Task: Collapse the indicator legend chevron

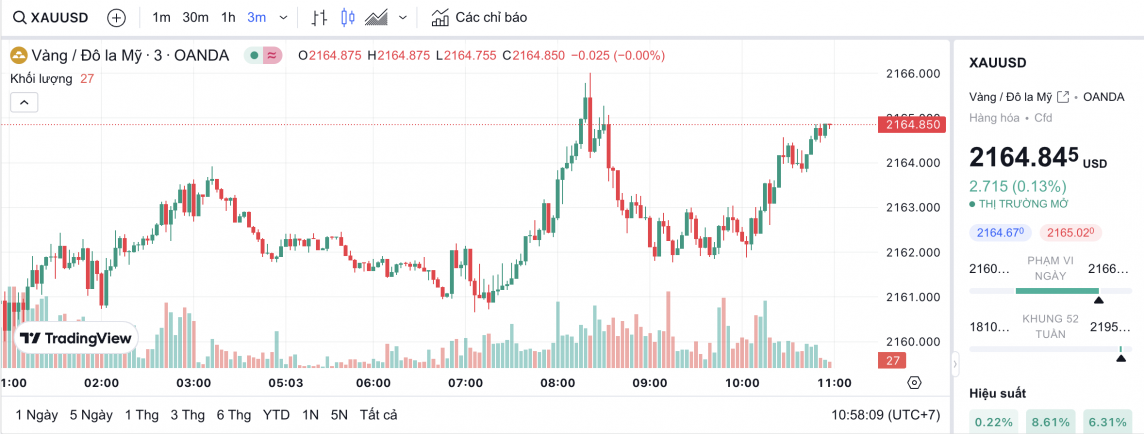Action: [x=24, y=101]
